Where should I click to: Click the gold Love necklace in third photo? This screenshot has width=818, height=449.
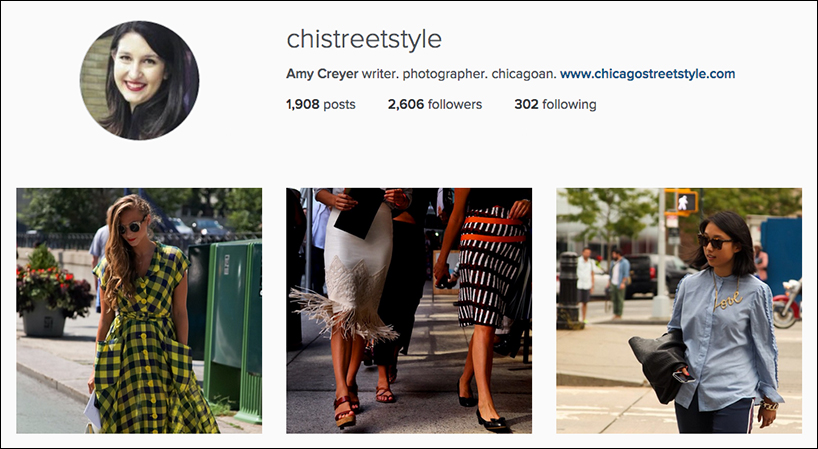(x=727, y=297)
